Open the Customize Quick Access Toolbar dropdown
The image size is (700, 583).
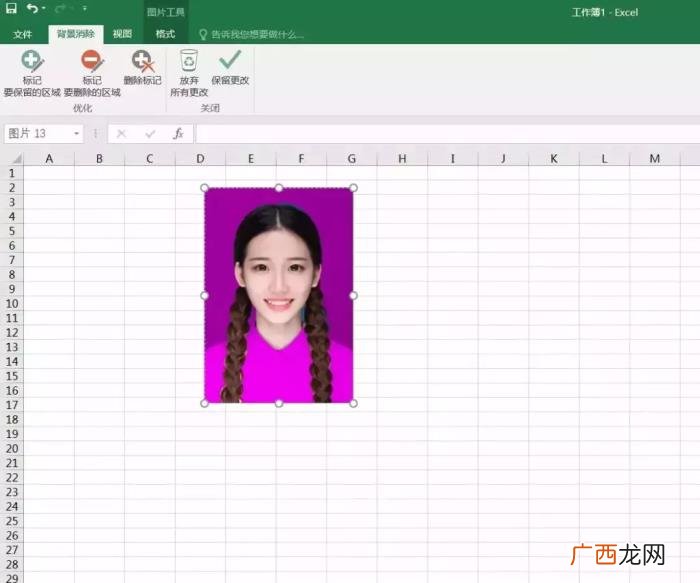click(x=85, y=8)
